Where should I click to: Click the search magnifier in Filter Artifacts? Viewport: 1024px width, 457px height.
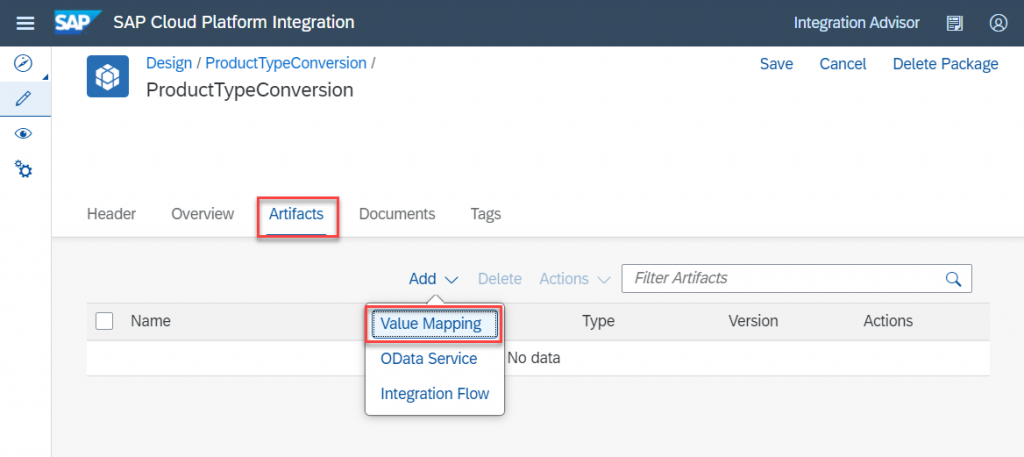[953, 279]
